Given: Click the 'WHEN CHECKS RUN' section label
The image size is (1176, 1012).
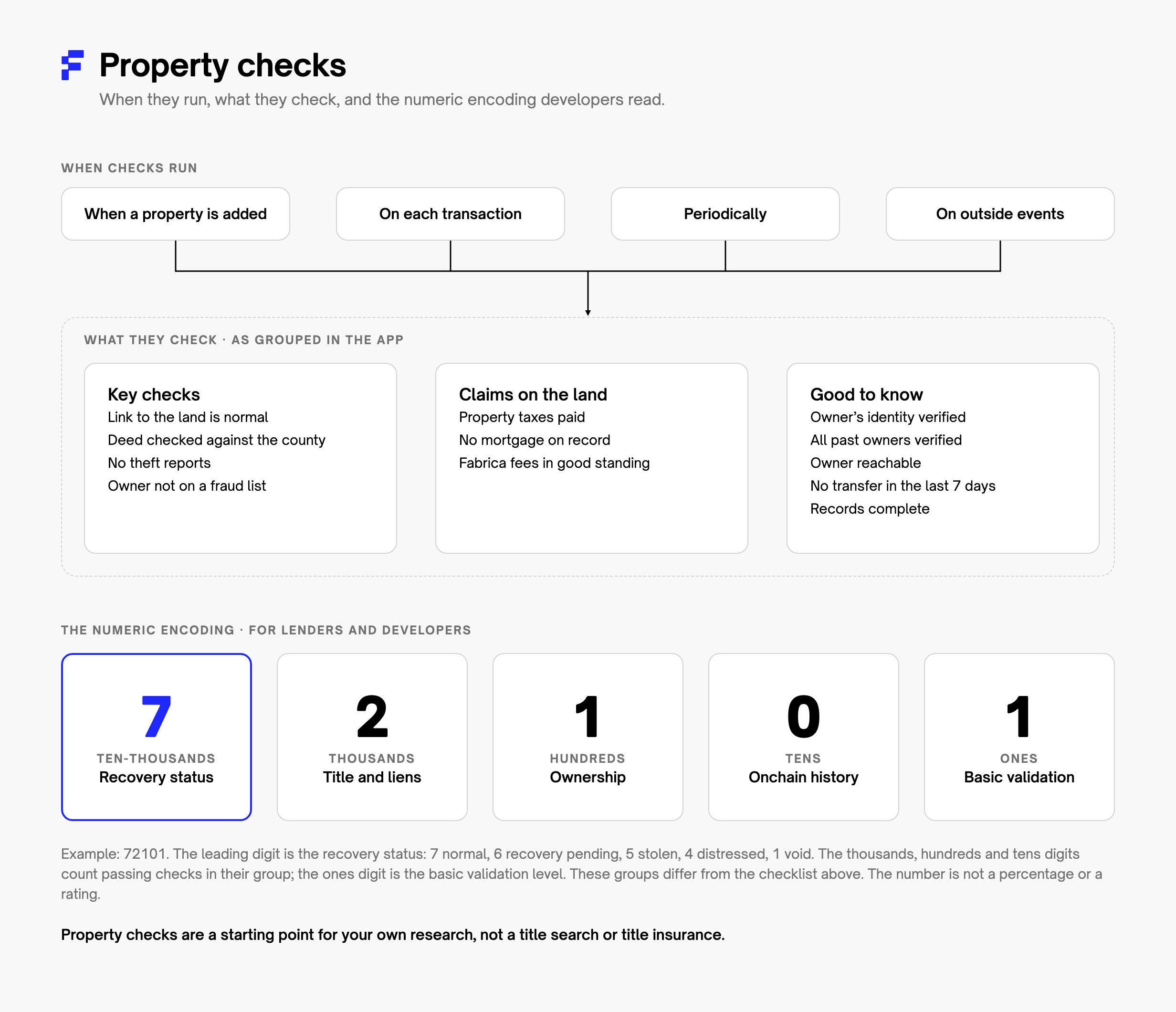Looking at the screenshot, I should click(129, 168).
